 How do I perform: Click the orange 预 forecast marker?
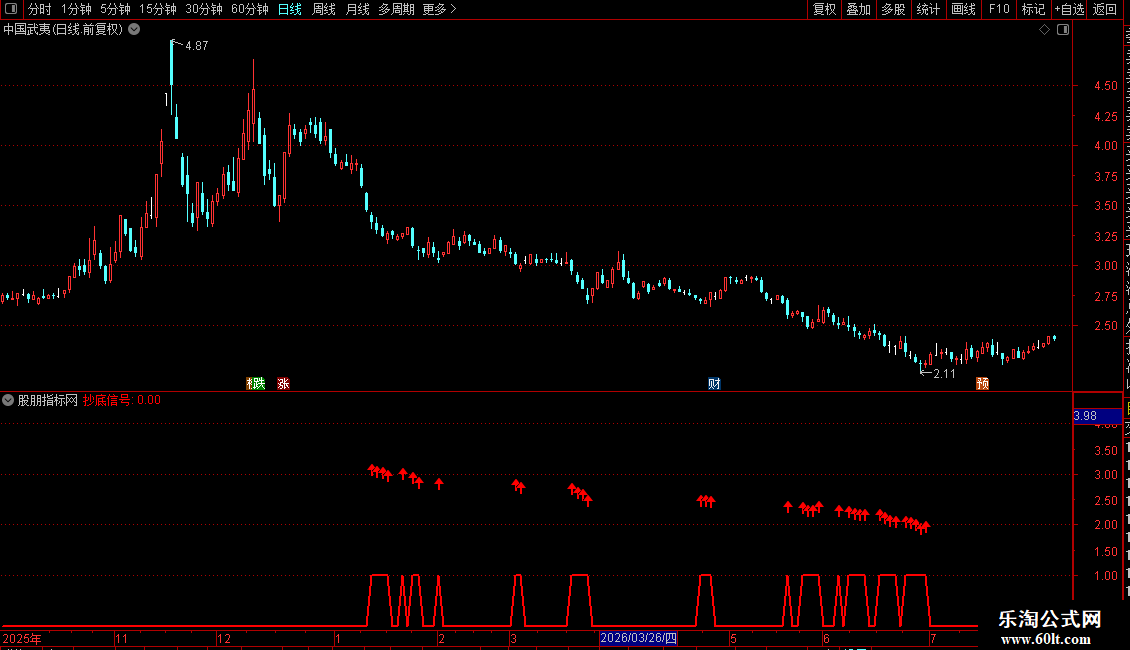coord(982,383)
